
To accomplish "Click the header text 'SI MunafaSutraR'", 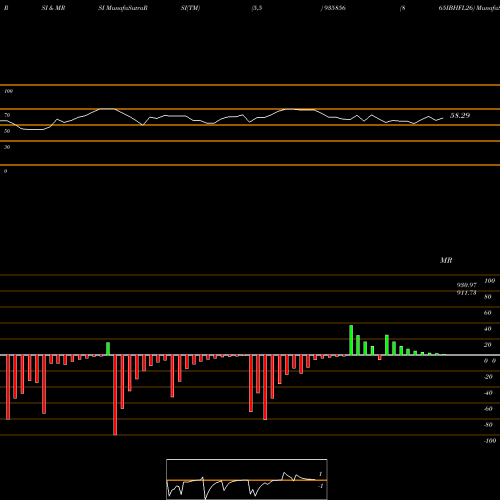I will [123, 8].
